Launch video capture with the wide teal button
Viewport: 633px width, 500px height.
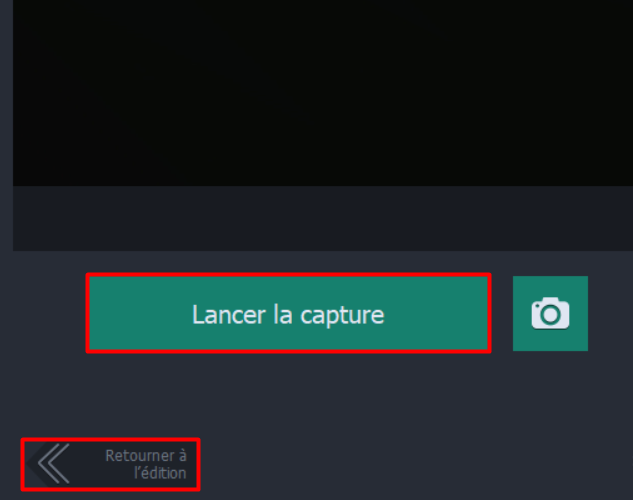tap(288, 313)
